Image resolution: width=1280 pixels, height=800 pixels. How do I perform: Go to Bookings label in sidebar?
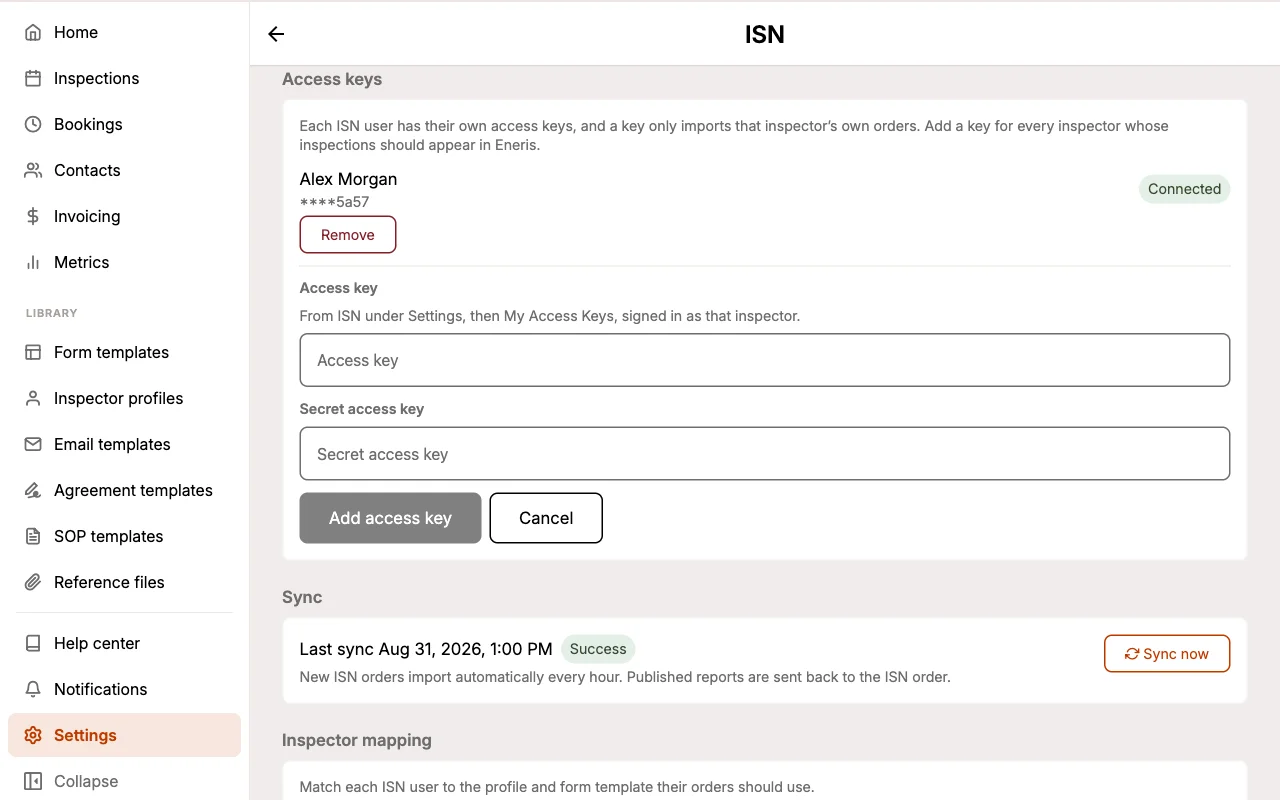point(88,124)
